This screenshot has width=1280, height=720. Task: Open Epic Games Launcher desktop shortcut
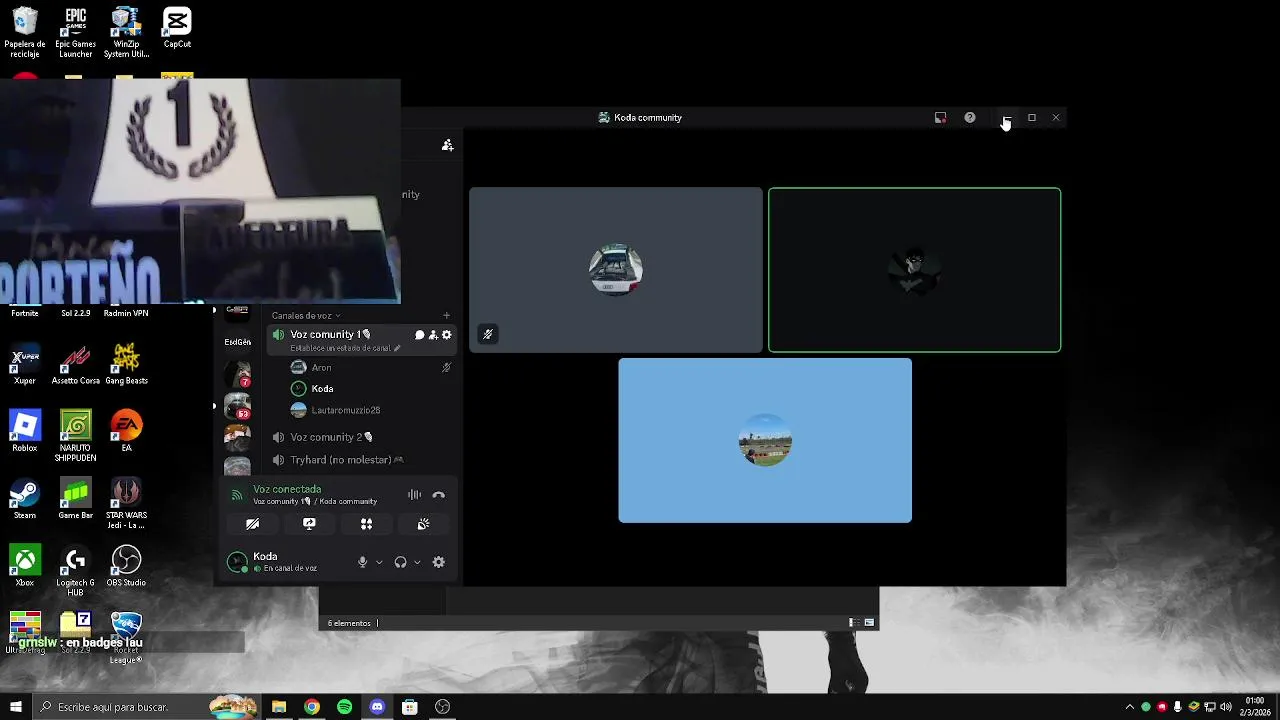click(75, 32)
